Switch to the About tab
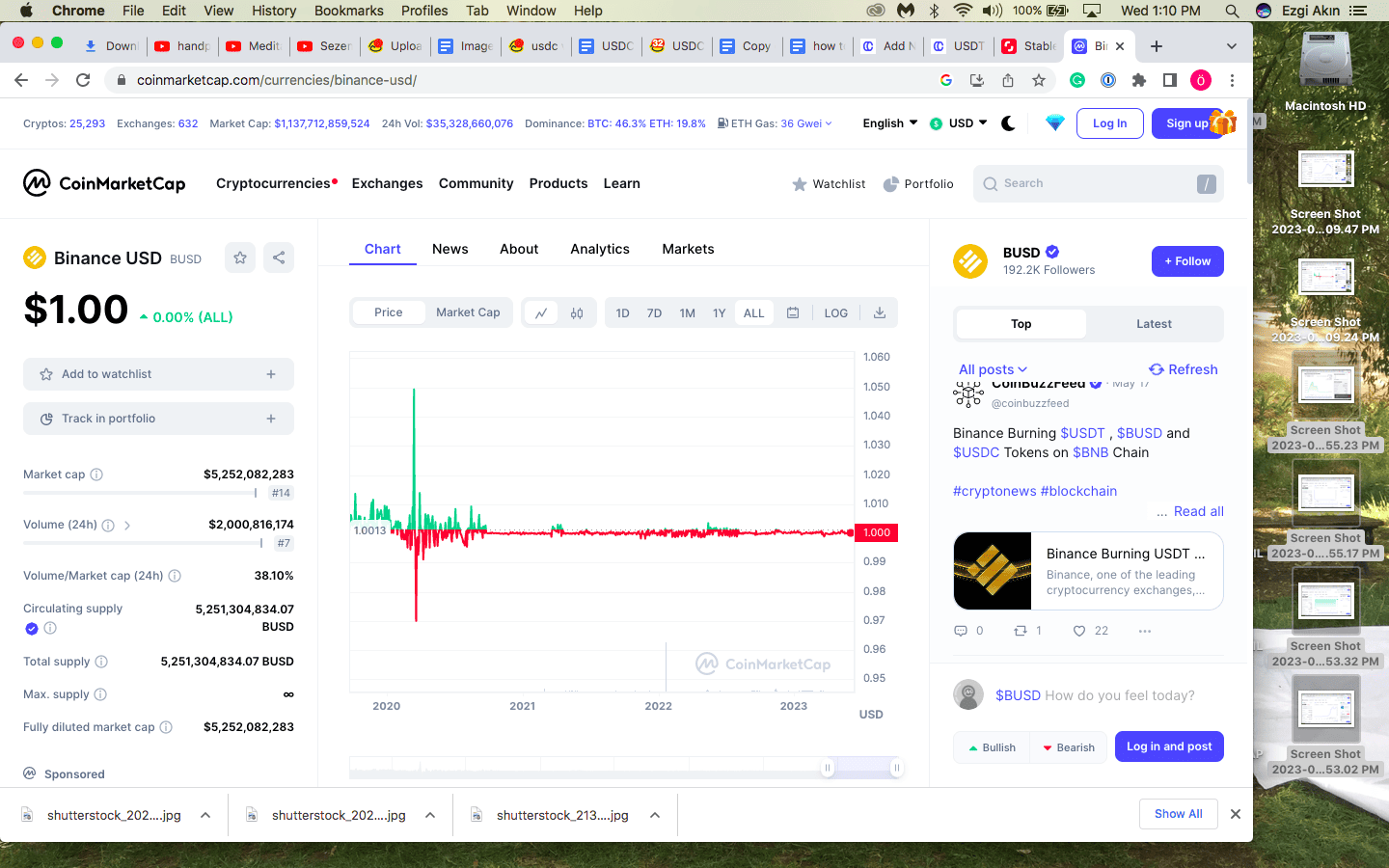Viewport: 1389px width, 868px height. tap(519, 249)
